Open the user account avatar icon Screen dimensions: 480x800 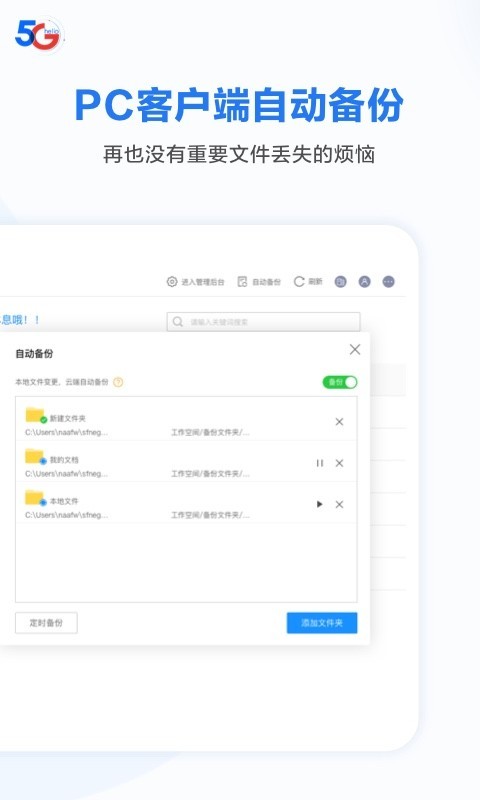tap(364, 282)
